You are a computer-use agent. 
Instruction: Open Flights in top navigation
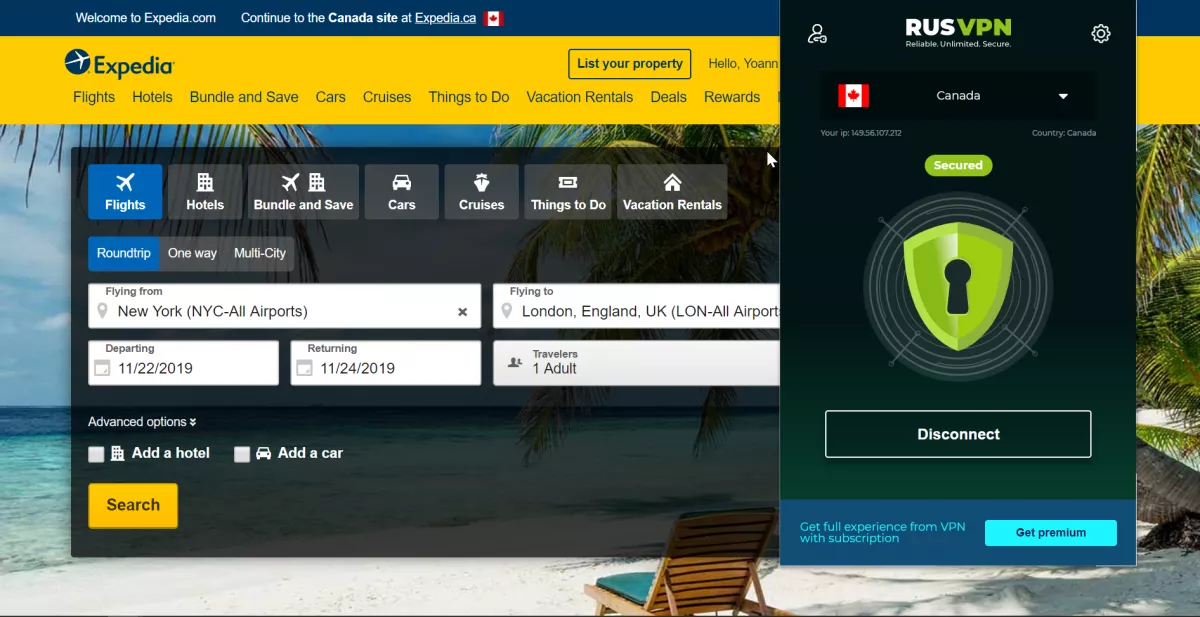tap(94, 97)
